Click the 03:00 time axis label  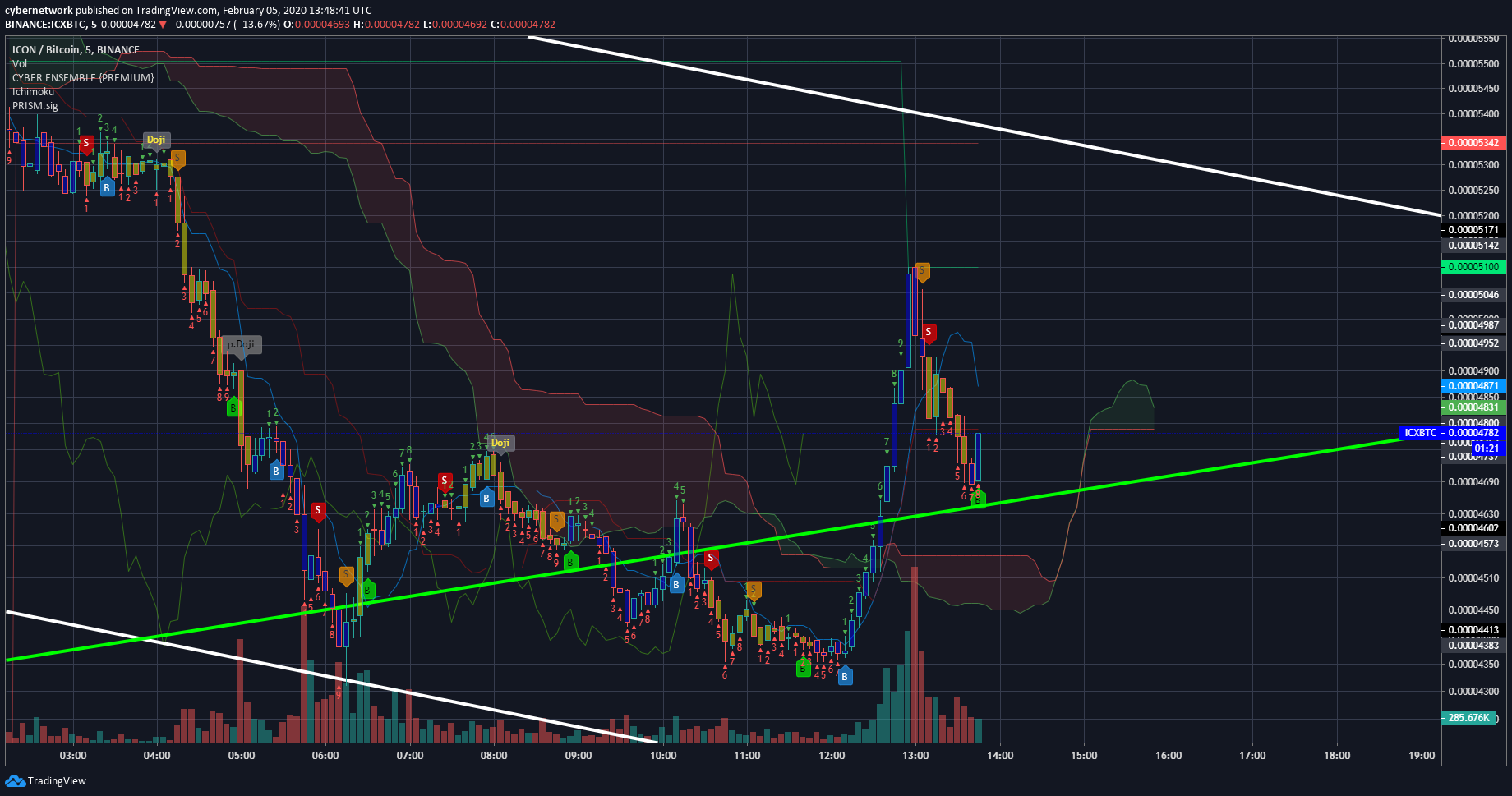click(x=73, y=756)
